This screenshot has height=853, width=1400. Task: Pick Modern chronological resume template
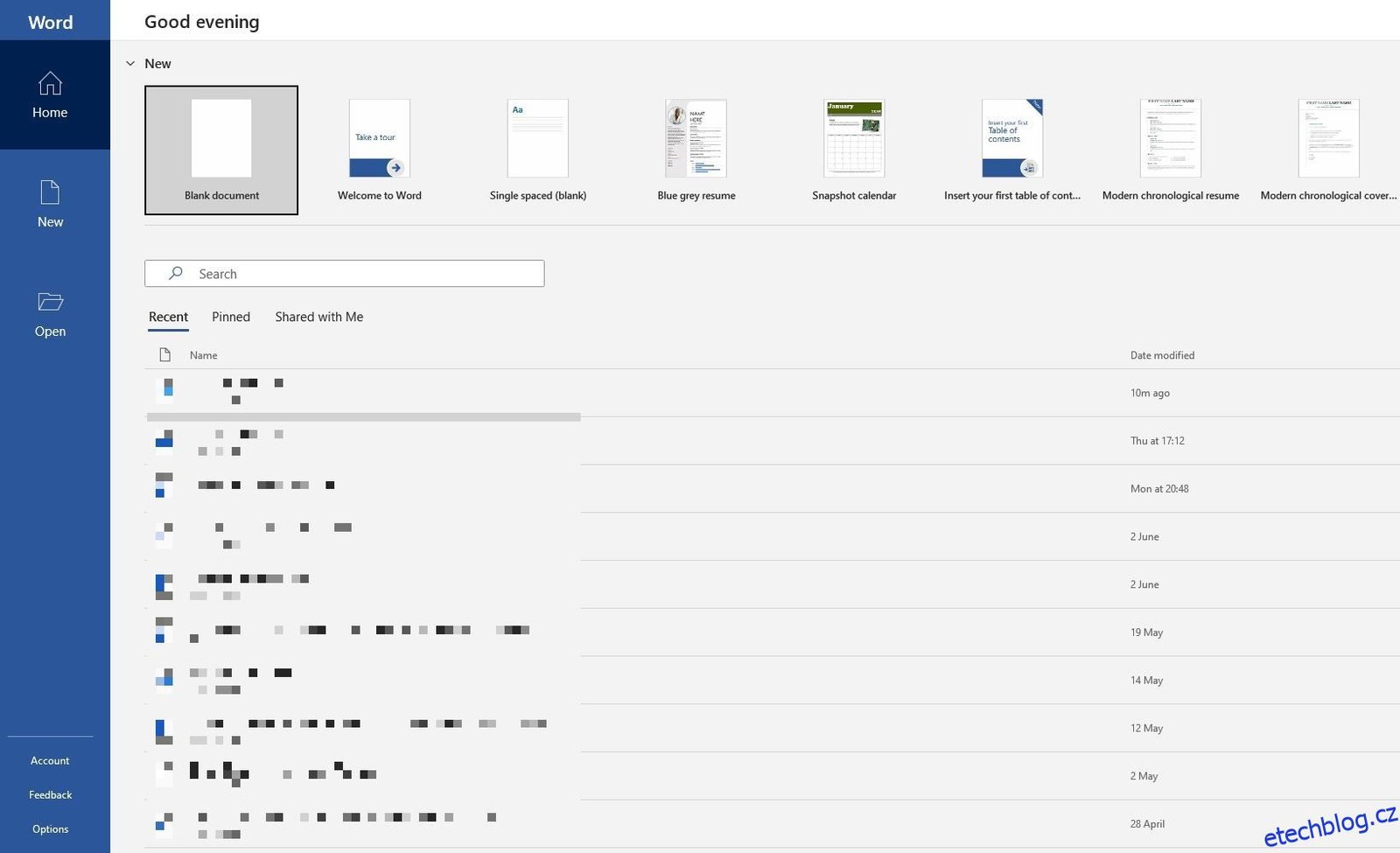point(1171,150)
